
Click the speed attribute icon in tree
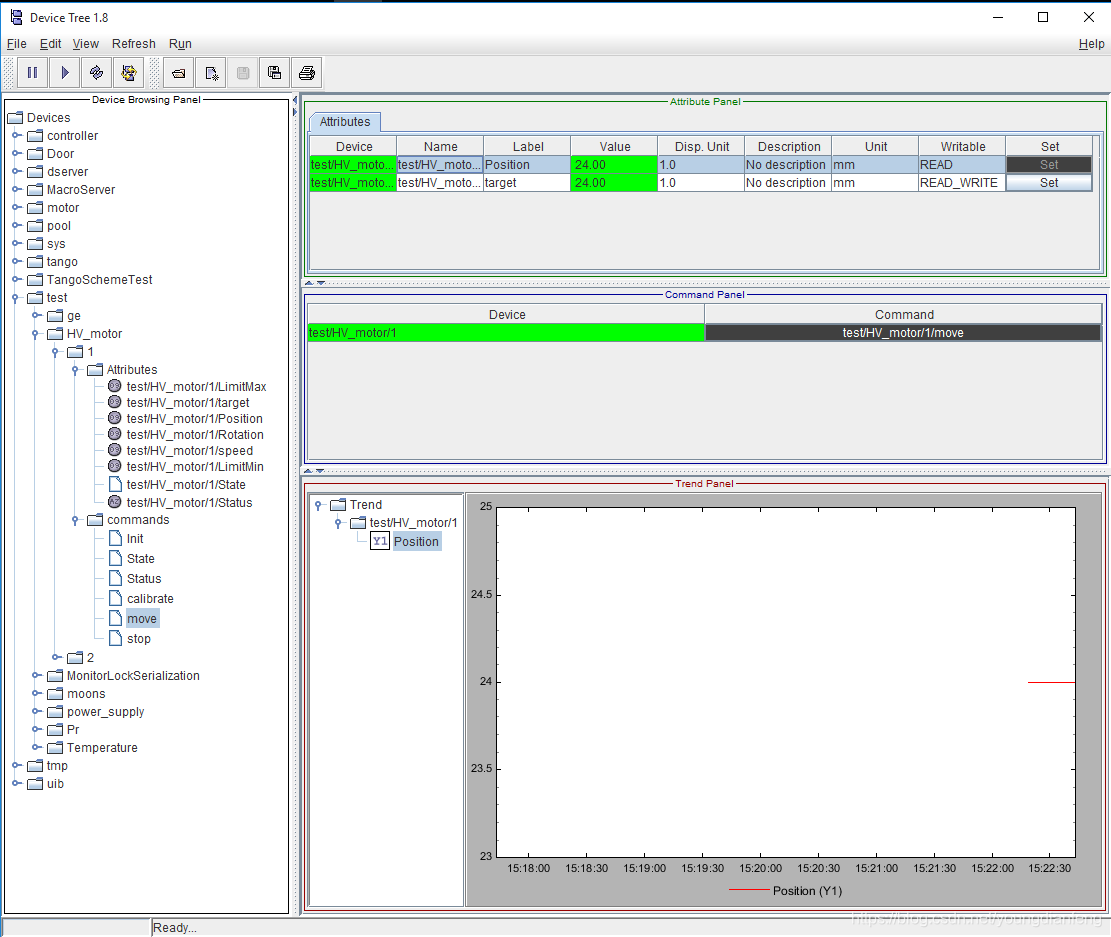point(114,450)
